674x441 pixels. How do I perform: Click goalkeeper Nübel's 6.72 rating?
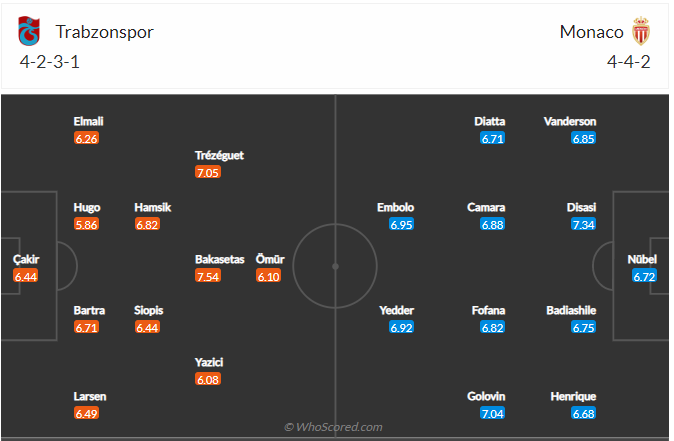tap(644, 275)
